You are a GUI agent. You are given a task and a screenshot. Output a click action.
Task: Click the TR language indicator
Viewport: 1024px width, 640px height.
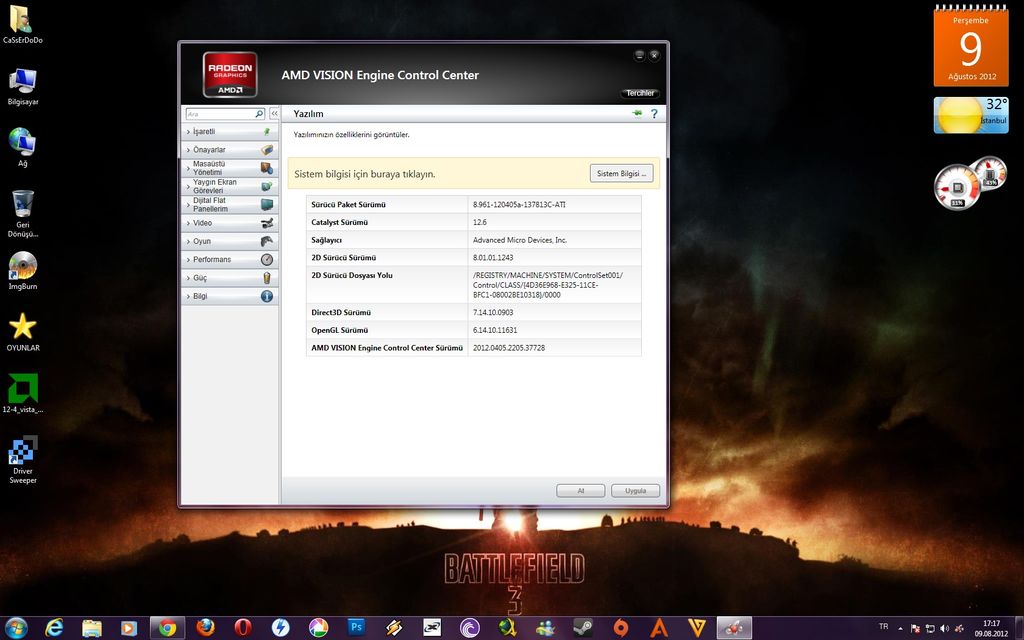pyautogui.click(x=884, y=627)
